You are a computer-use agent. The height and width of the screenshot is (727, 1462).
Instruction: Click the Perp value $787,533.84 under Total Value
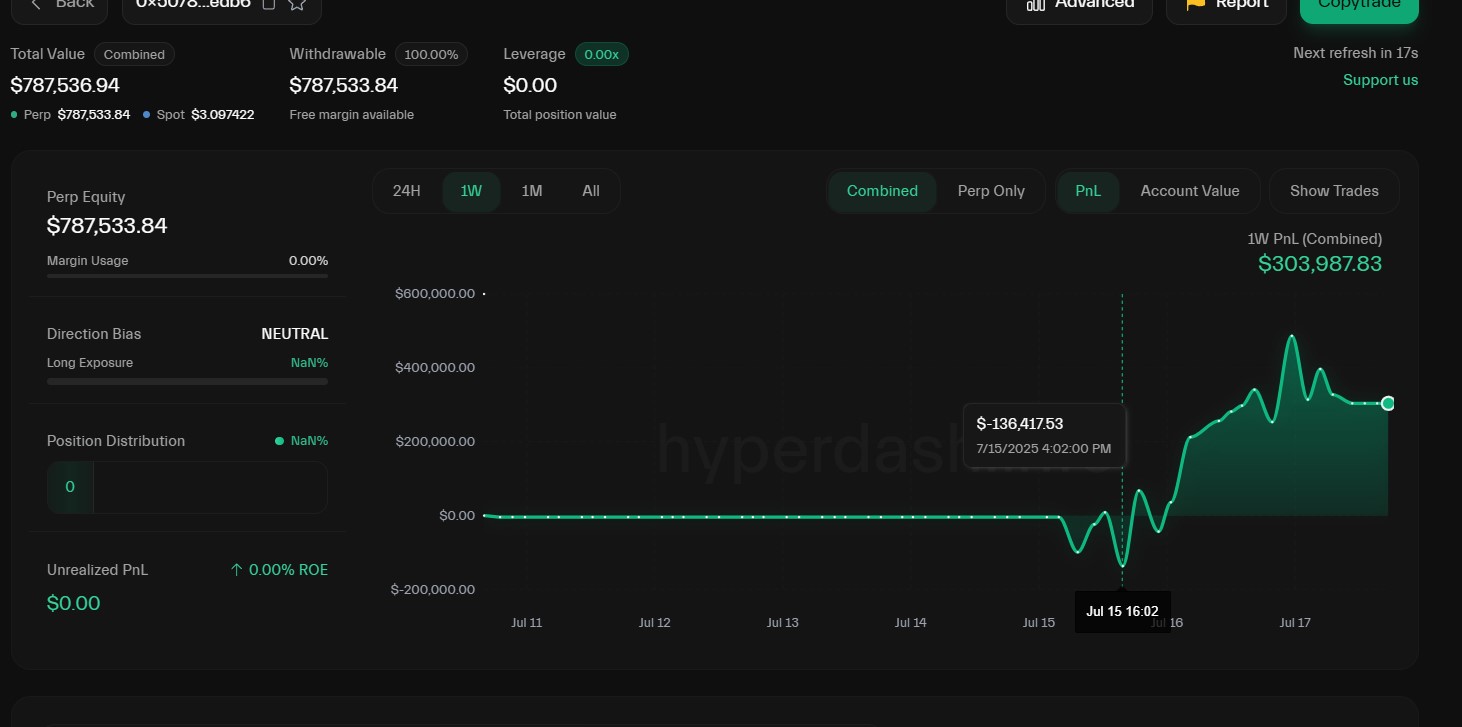pyautogui.click(x=94, y=115)
